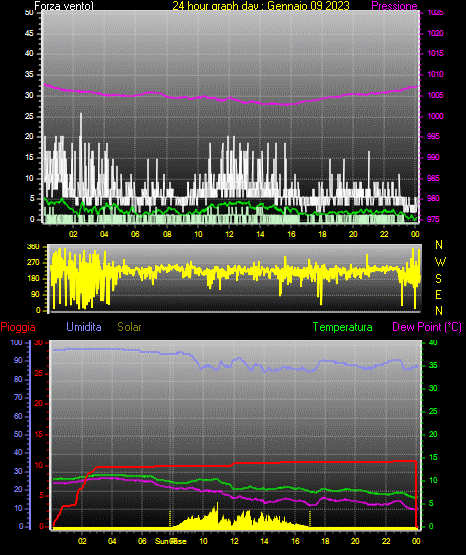Image resolution: width=466 pixels, height=555 pixels.
Task: Click red rain axis value 25
Action: (39, 373)
